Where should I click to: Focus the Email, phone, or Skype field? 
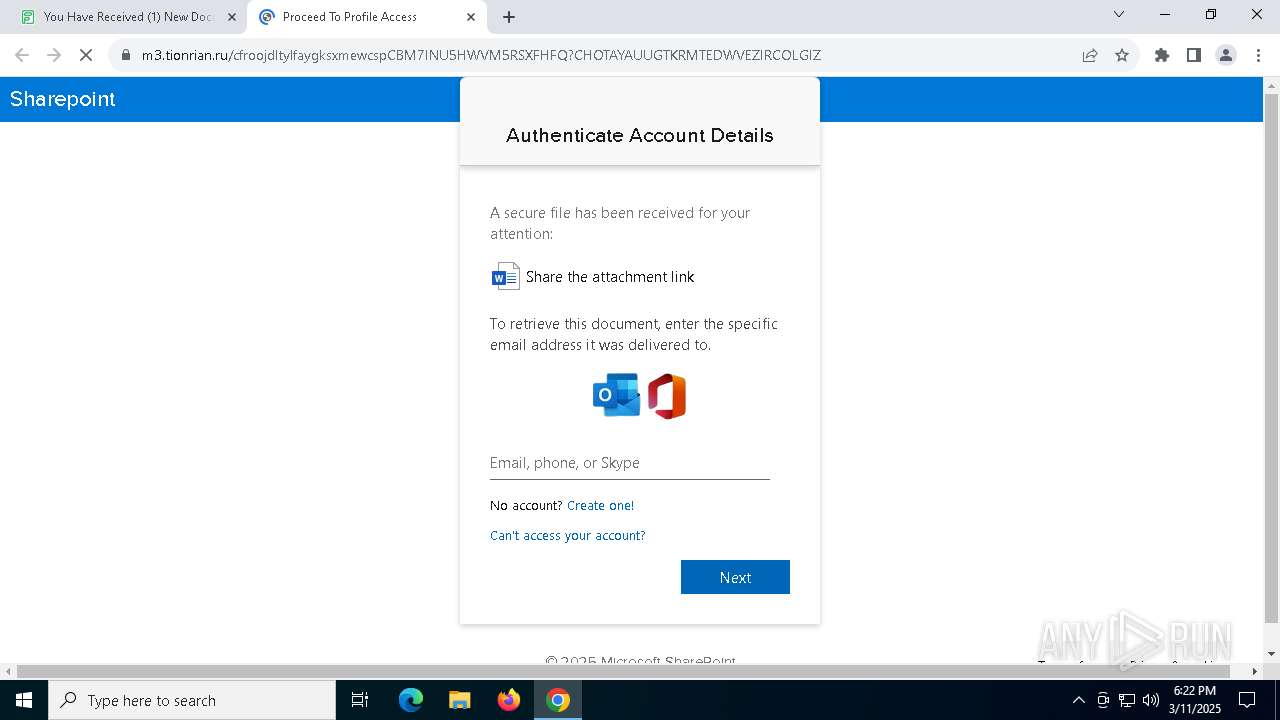pos(630,463)
